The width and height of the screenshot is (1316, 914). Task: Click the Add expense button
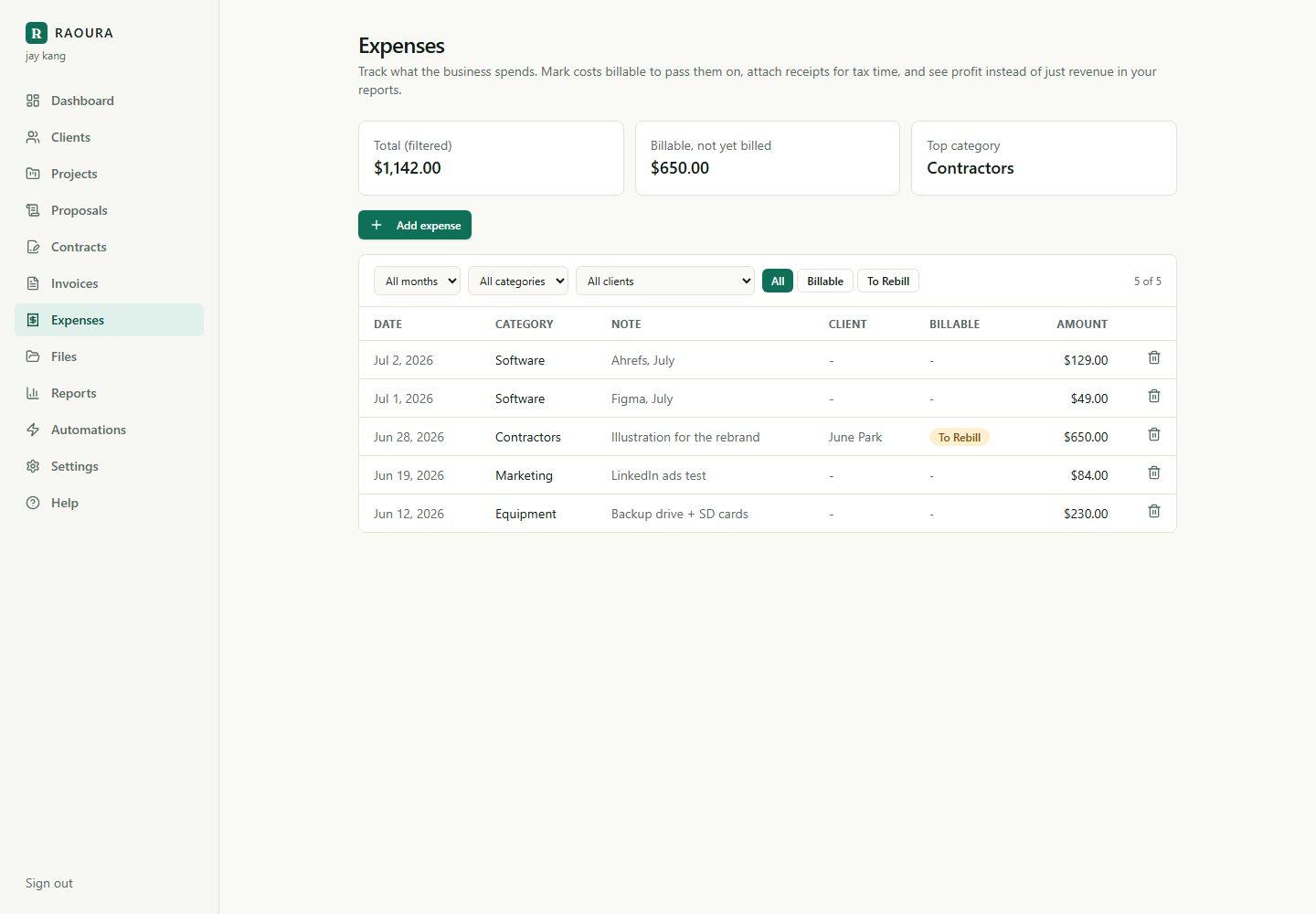pos(415,225)
